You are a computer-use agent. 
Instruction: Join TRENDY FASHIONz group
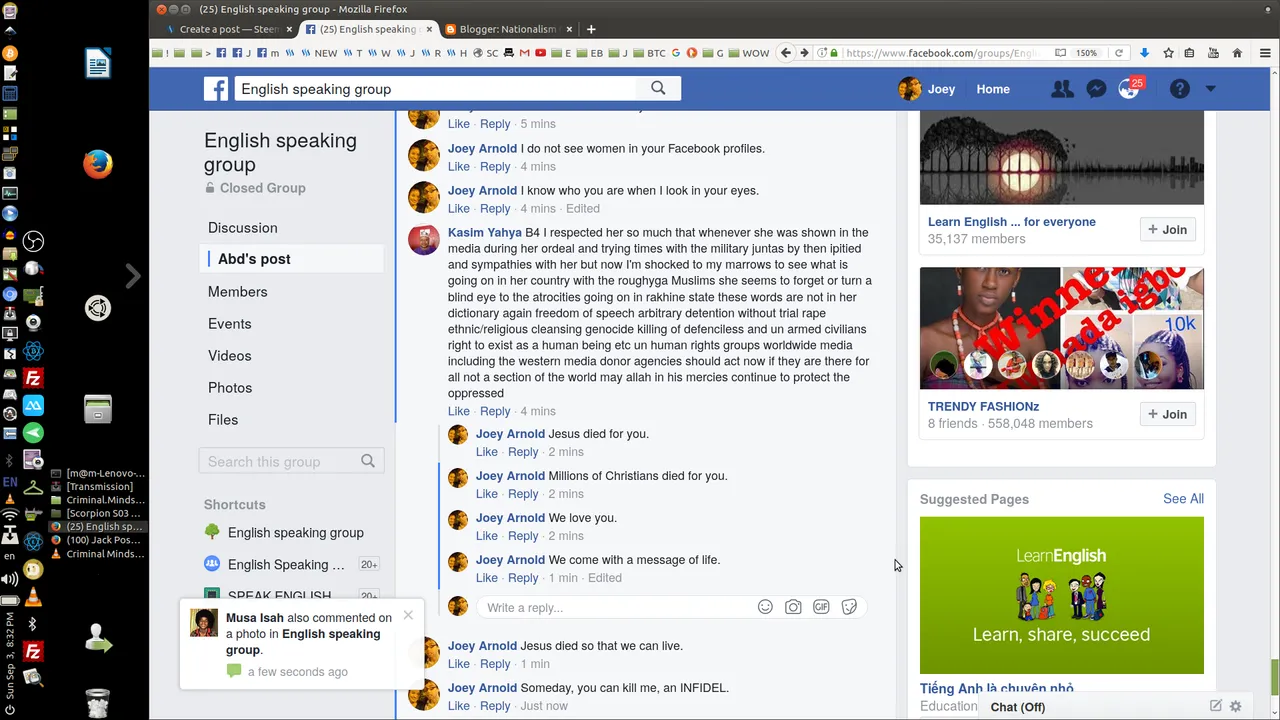tap(1167, 414)
